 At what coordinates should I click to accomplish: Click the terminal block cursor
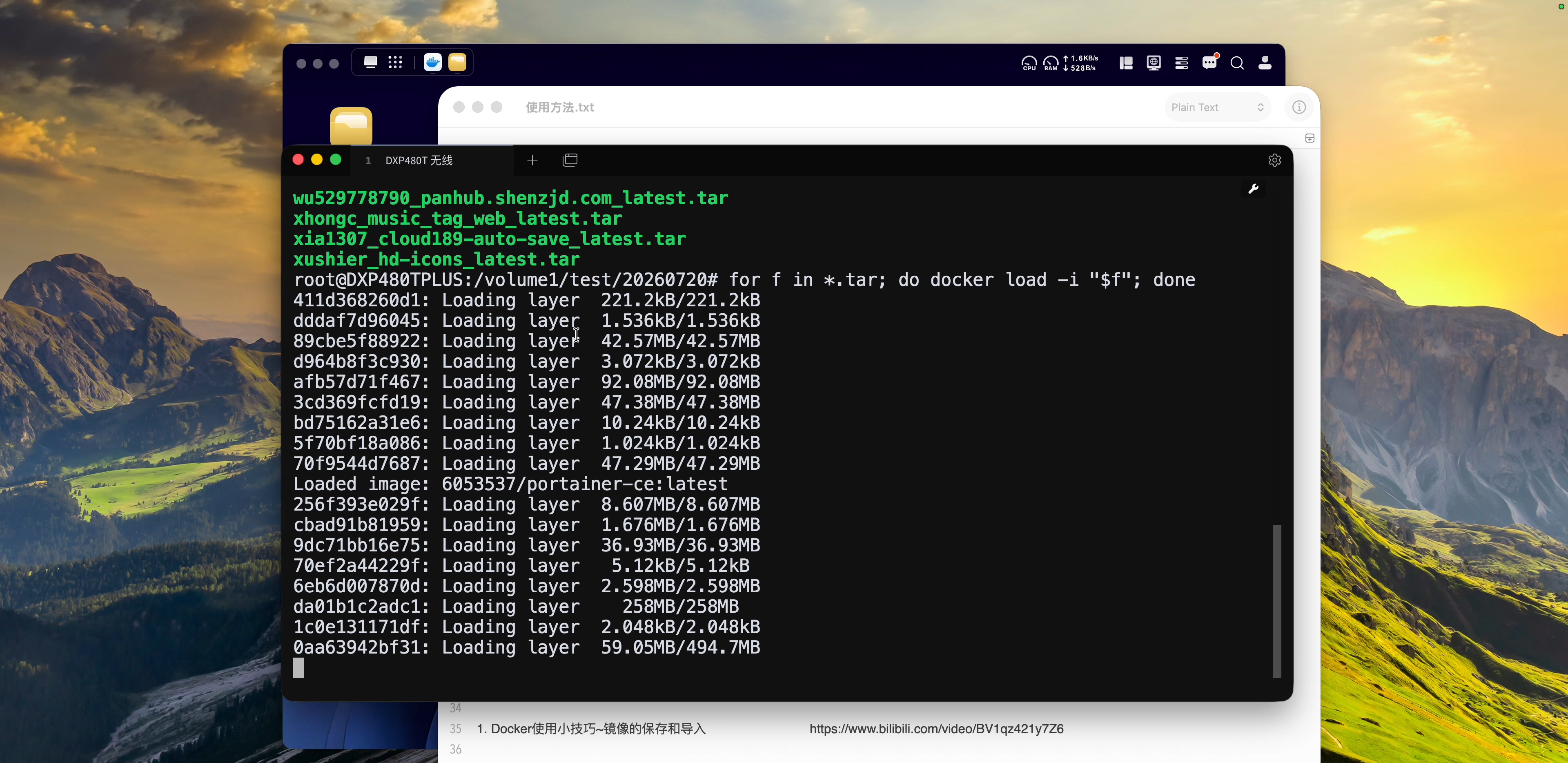tap(298, 668)
